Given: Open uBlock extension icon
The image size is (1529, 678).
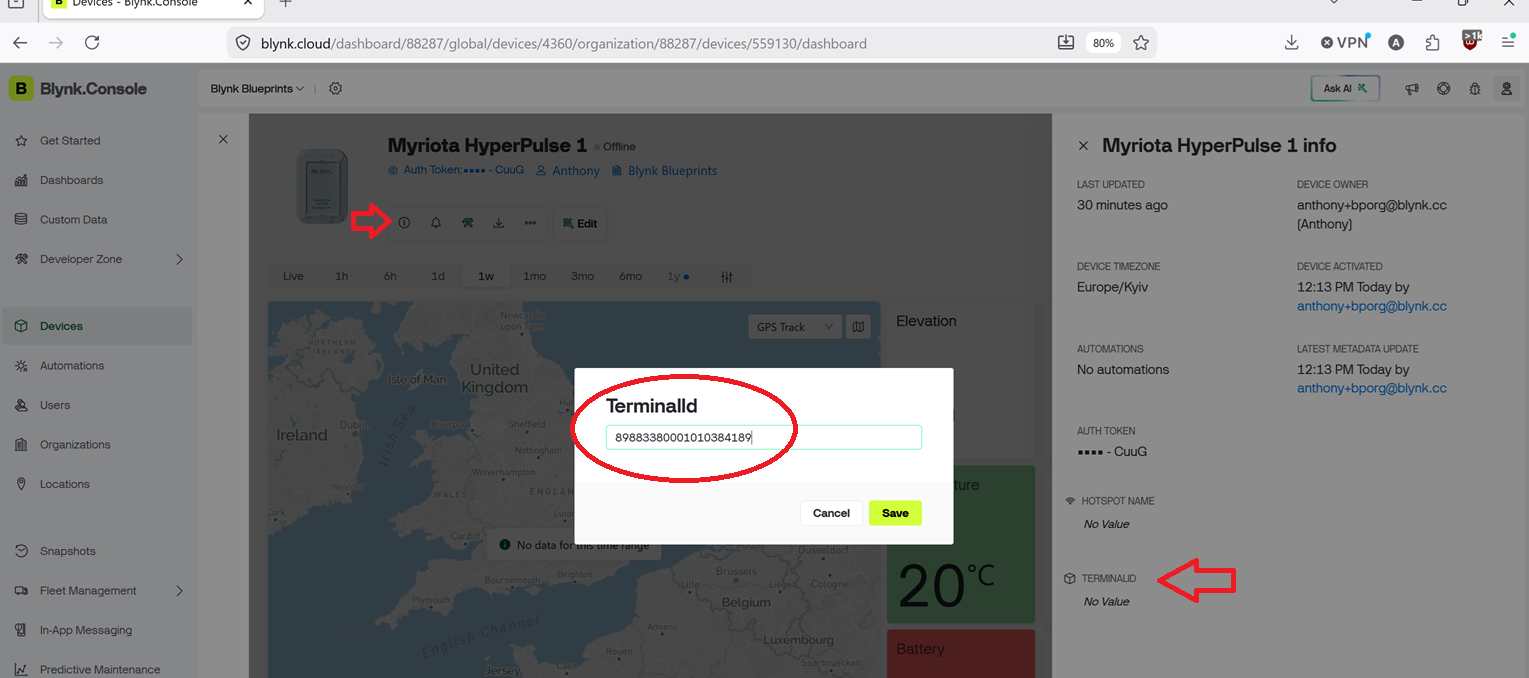Looking at the screenshot, I should pyautogui.click(x=1471, y=41).
